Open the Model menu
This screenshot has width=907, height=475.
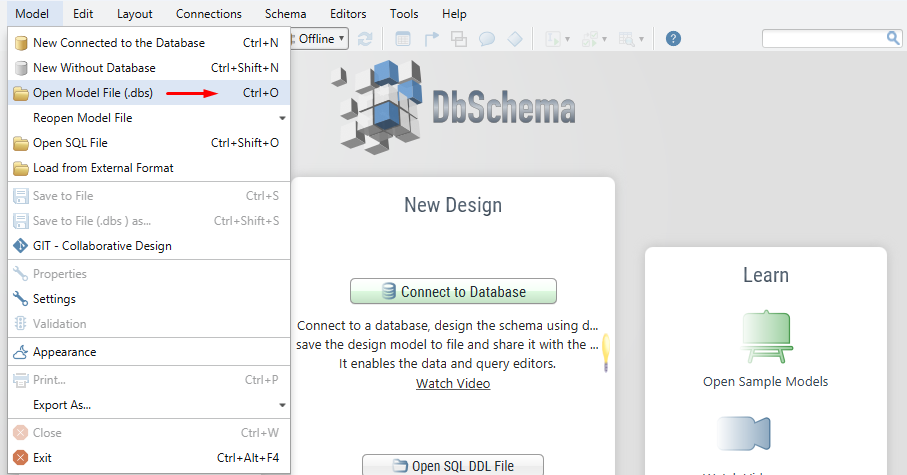pos(32,13)
